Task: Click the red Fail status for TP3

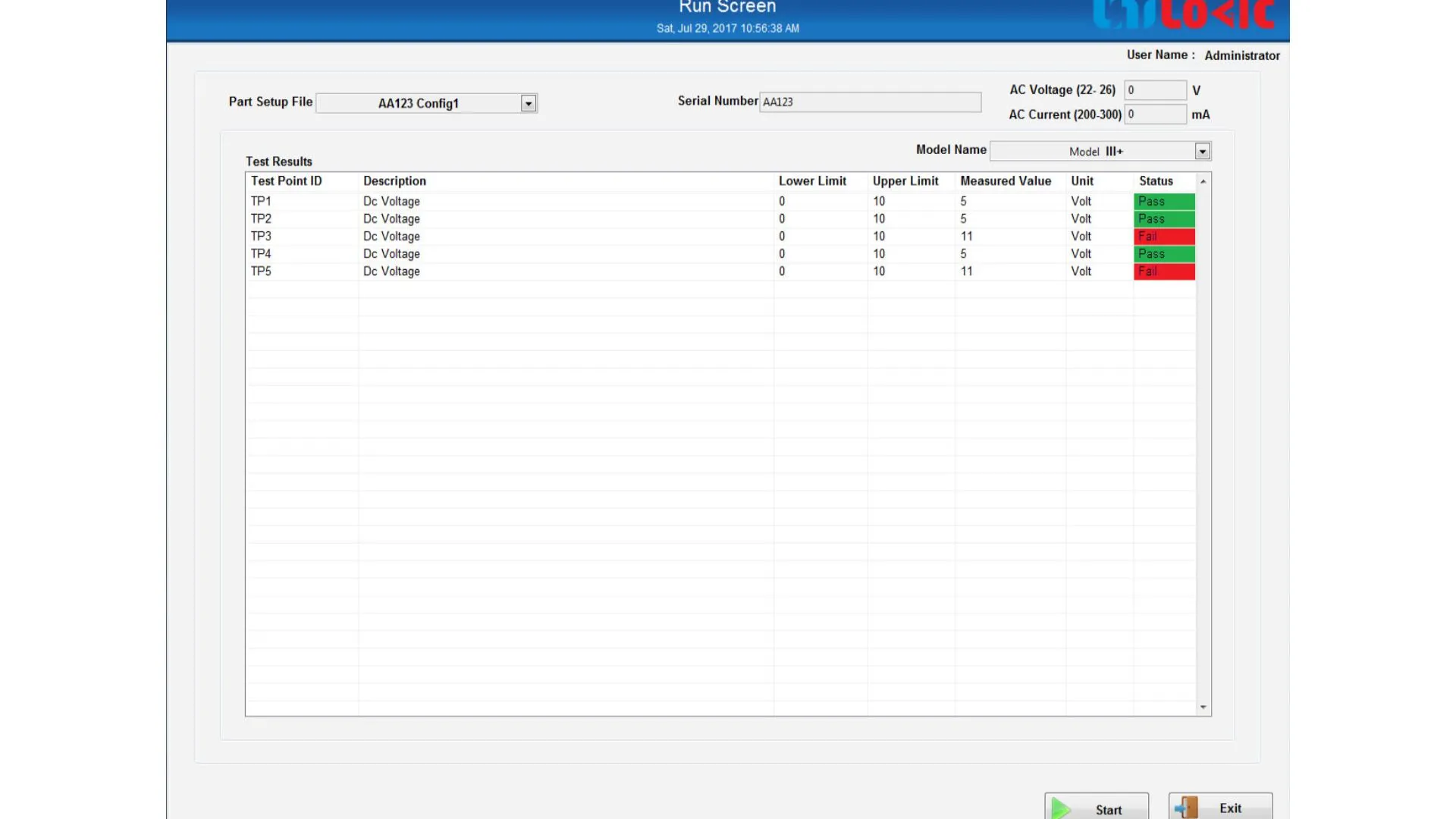Action: click(1164, 237)
